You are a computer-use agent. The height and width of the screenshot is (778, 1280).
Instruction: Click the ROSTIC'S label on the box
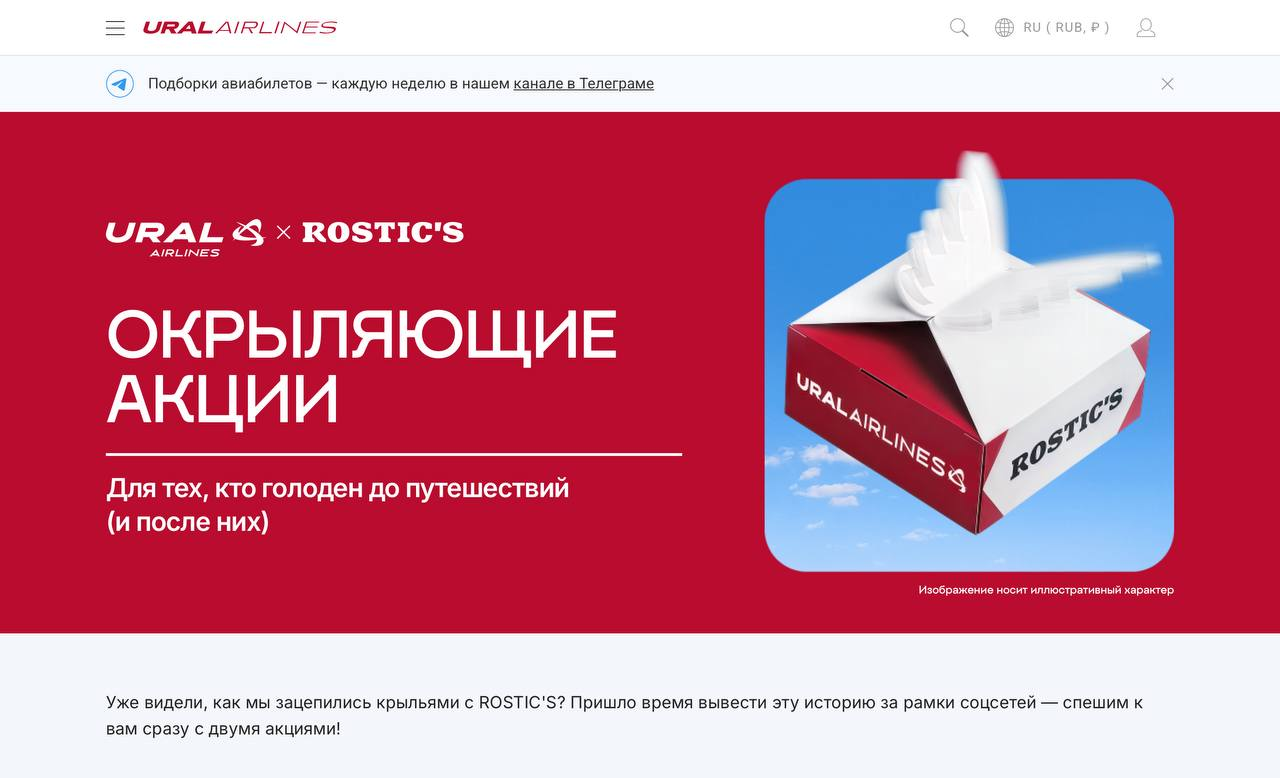click(1066, 434)
